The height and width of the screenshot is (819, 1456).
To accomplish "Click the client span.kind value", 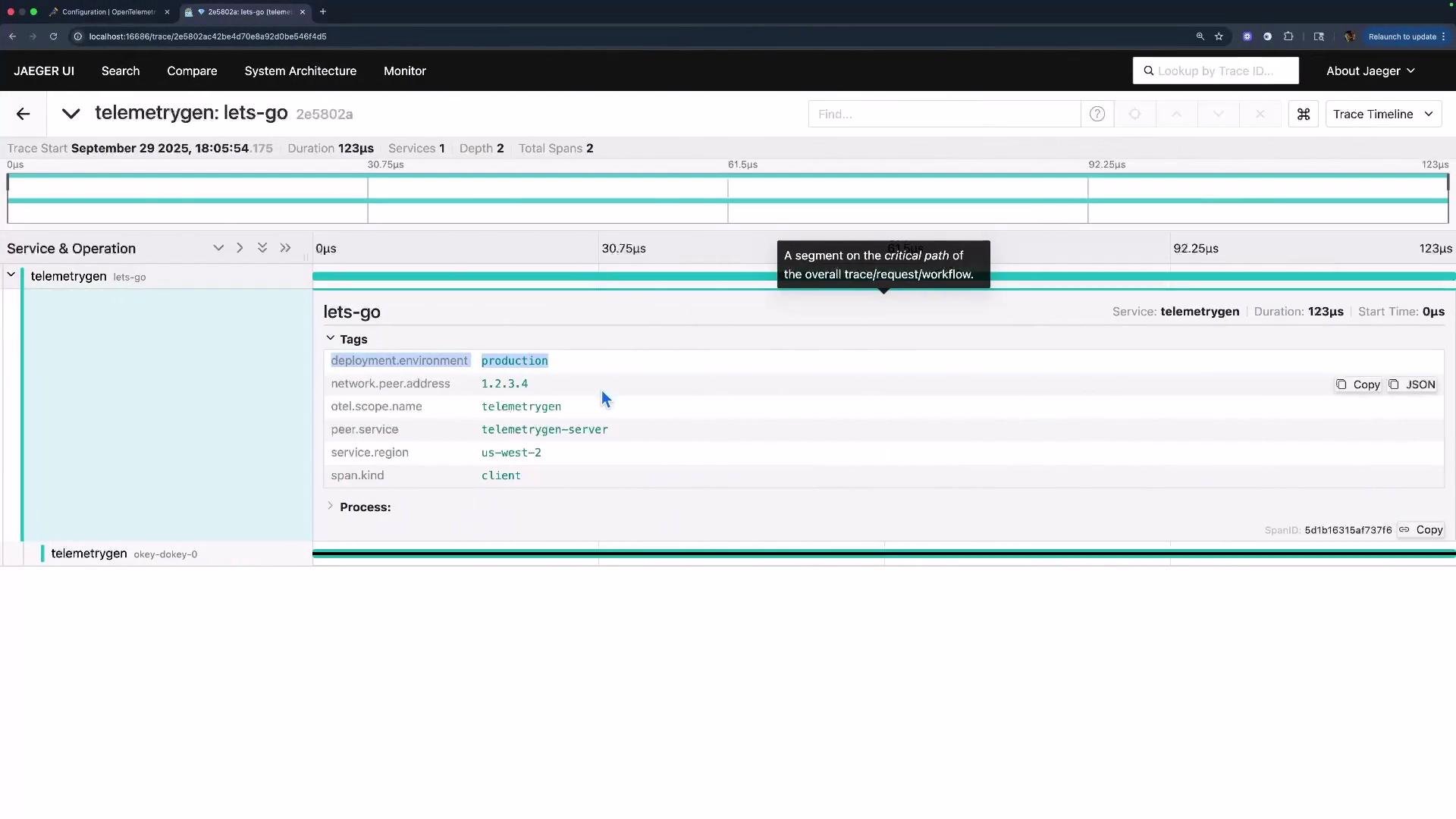I will (500, 475).
